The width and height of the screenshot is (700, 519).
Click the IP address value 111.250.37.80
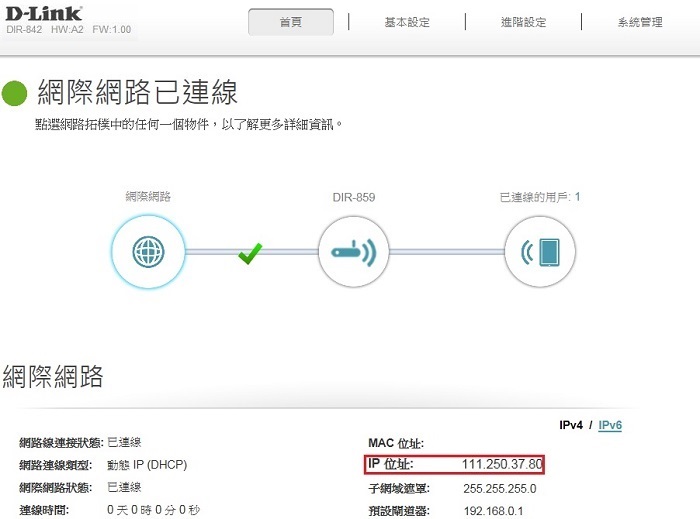coord(502,465)
